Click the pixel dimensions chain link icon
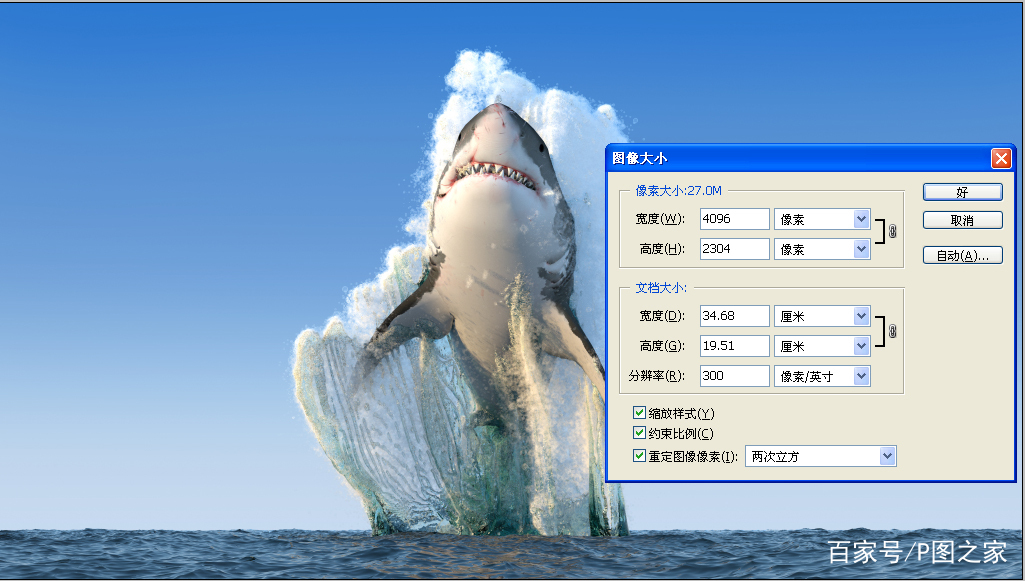The width and height of the screenshot is (1025, 581). coord(892,232)
